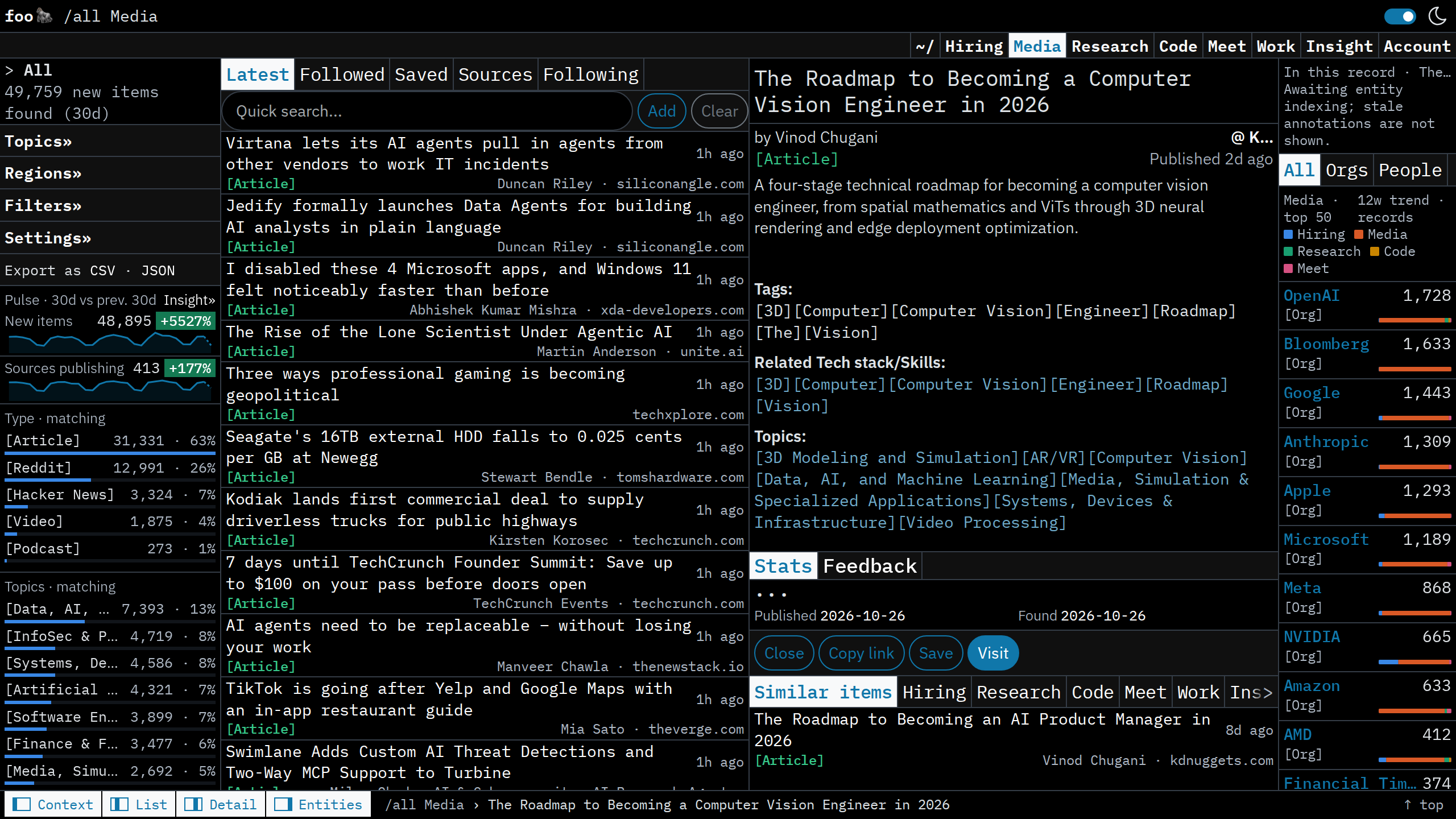Image resolution: width=1456 pixels, height=819 pixels.
Task: Expand the Filters» section
Action: click(x=43, y=205)
